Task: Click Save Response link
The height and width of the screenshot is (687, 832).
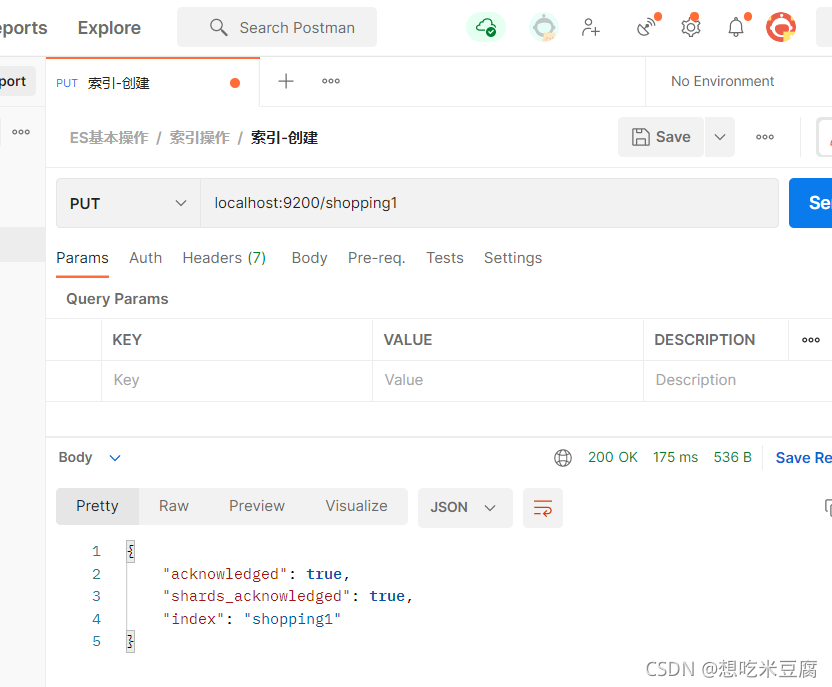Action: (x=803, y=457)
